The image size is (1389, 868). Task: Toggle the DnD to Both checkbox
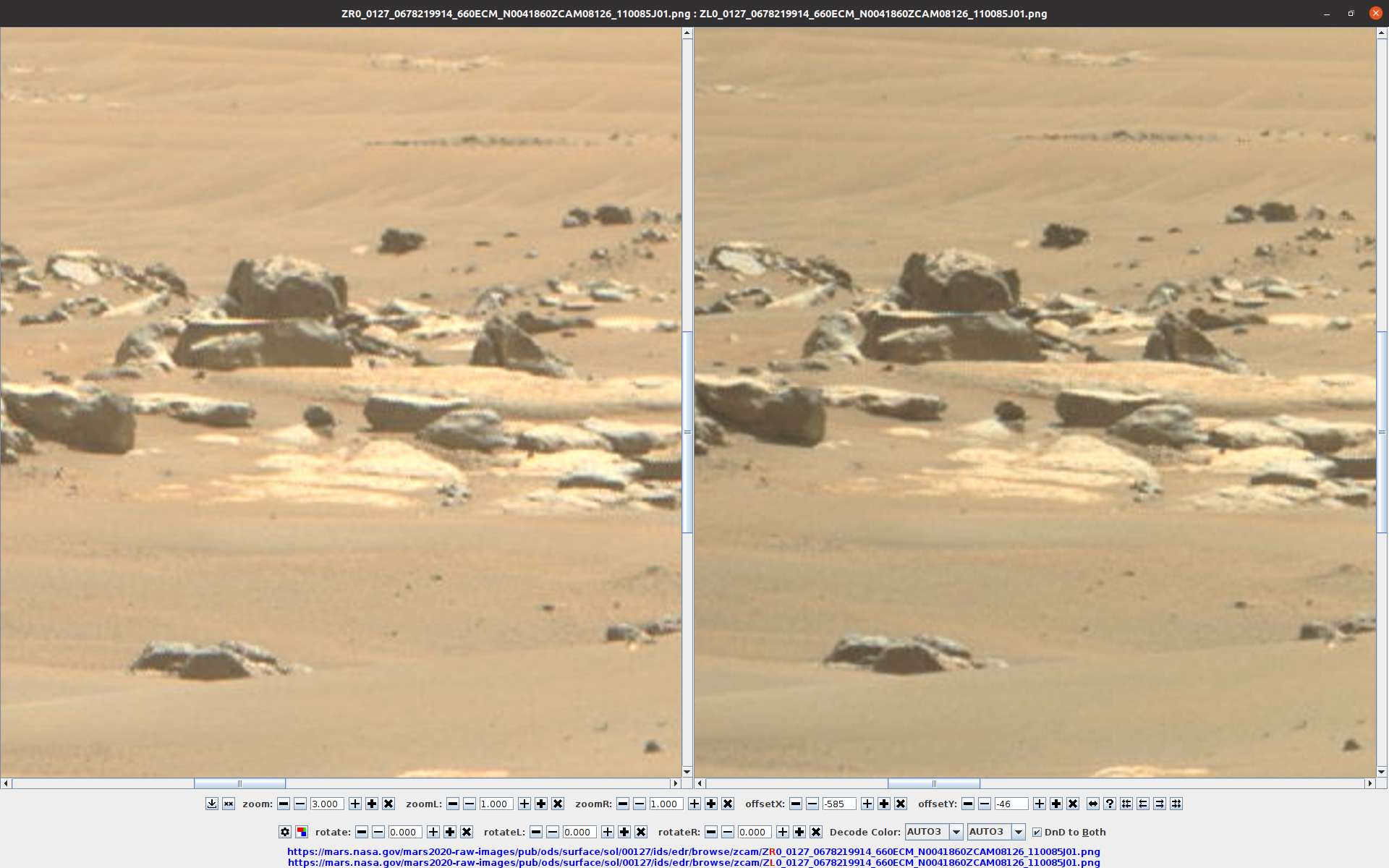click(1037, 832)
